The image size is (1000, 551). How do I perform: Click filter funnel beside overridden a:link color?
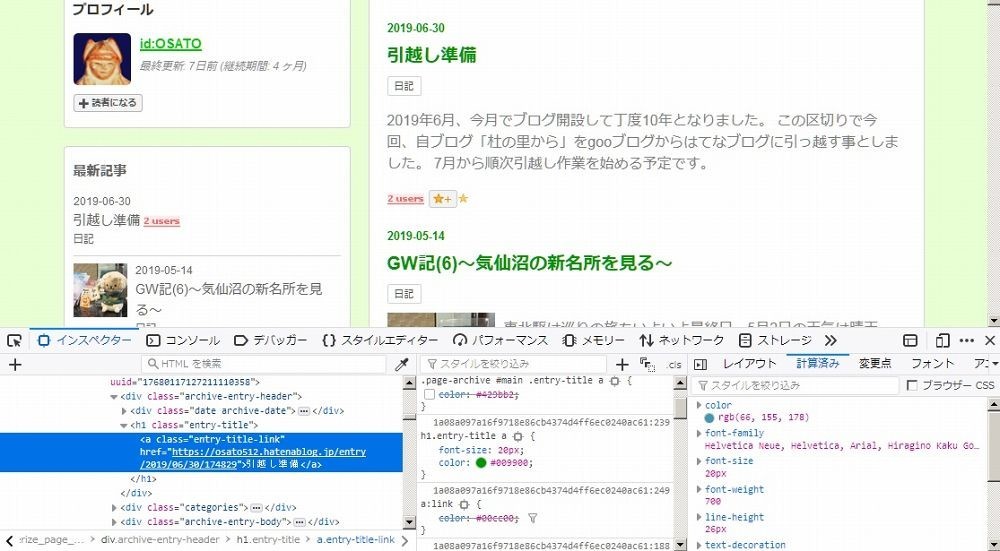coord(533,518)
